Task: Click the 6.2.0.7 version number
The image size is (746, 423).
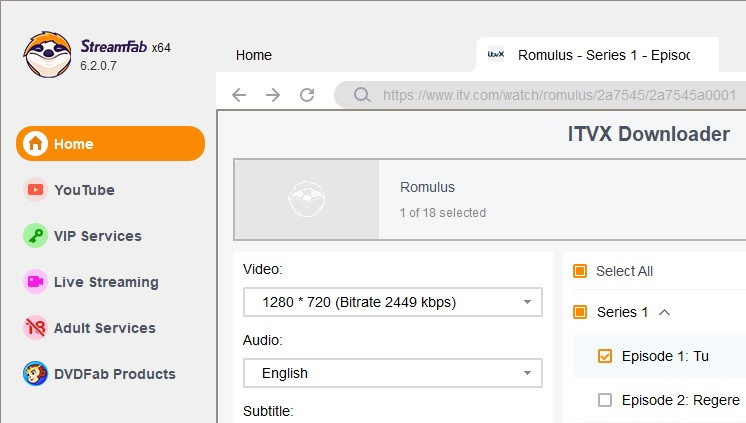Action: (98, 66)
